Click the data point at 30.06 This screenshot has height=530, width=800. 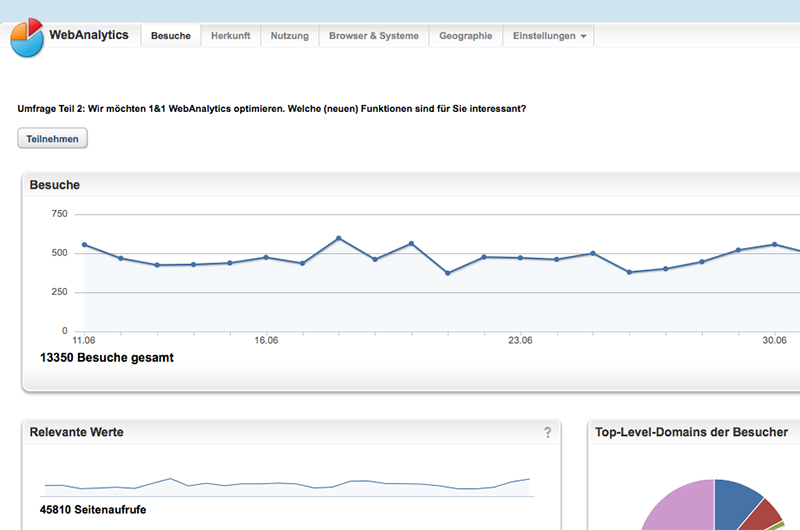[x=774, y=244]
